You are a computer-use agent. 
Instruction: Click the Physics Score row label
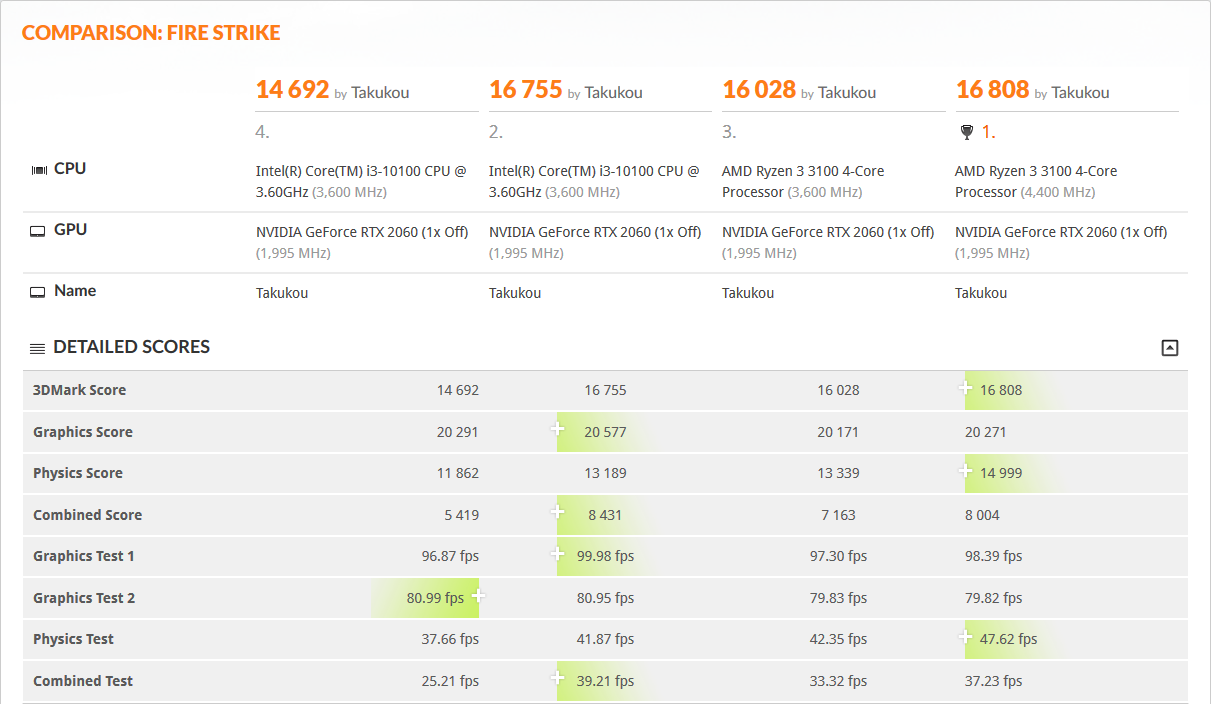click(78, 473)
